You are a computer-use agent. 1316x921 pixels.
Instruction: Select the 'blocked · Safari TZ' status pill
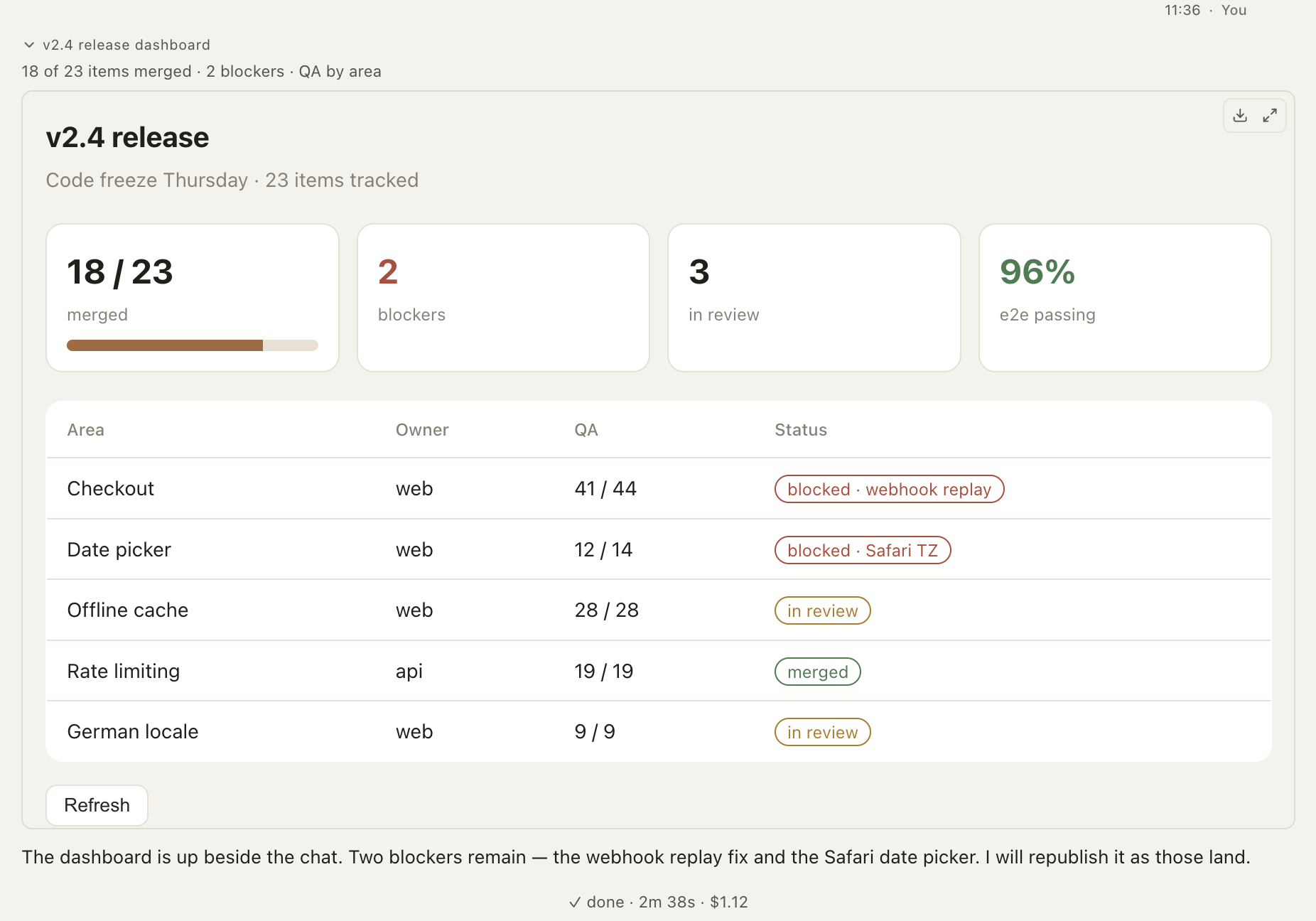(863, 550)
